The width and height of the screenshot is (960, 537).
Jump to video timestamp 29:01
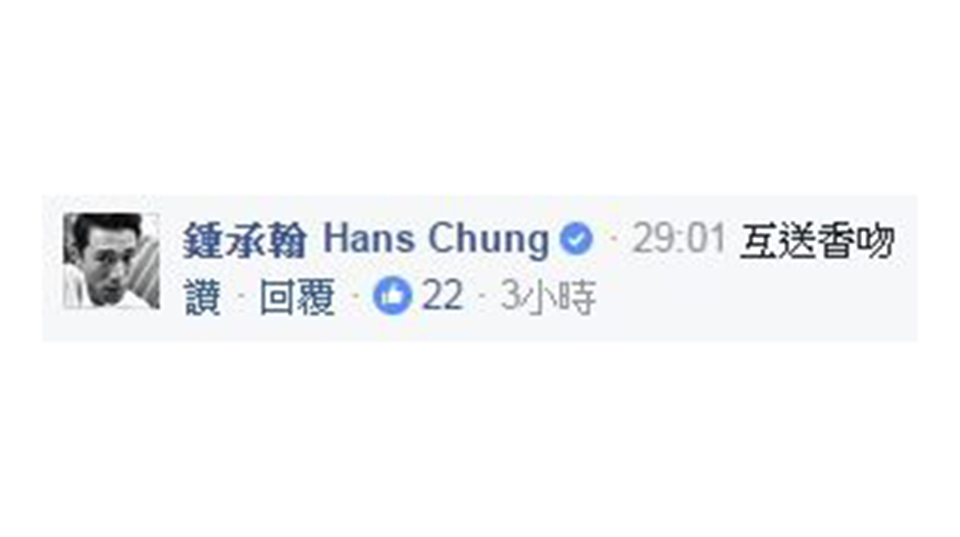(x=678, y=238)
